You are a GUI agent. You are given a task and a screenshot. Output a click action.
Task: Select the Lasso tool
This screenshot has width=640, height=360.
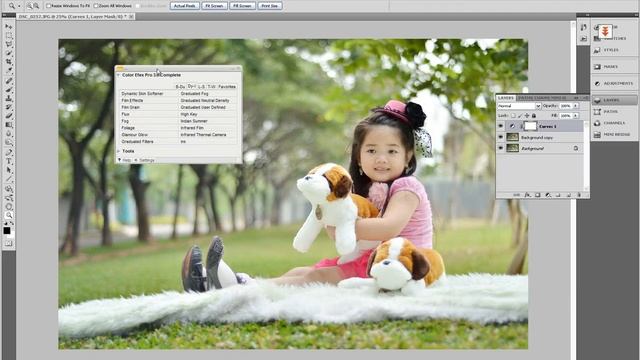9,44
